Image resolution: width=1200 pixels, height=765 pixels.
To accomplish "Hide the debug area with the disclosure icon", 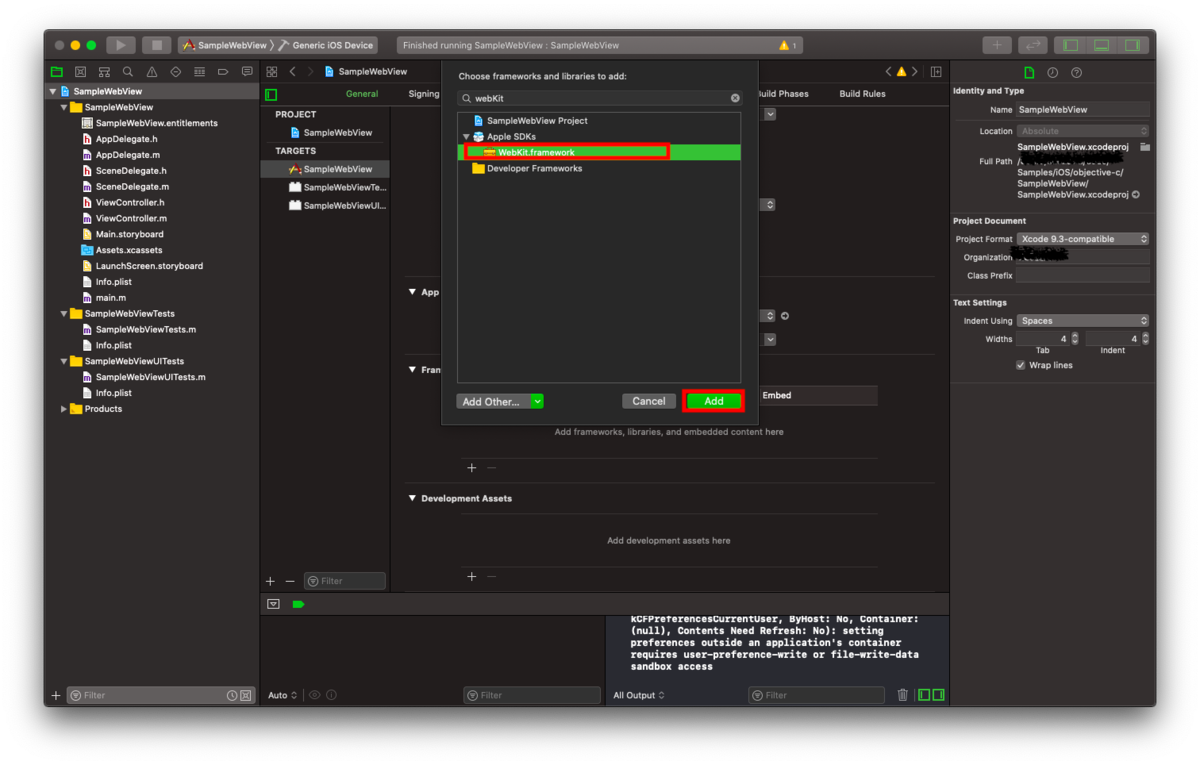I will tap(273, 604).
